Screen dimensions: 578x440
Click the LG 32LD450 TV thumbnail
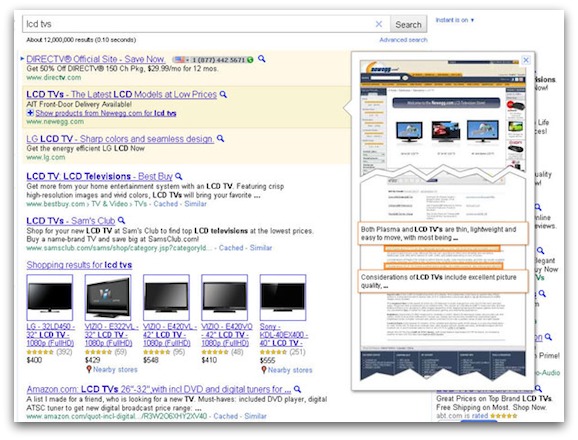50,297
